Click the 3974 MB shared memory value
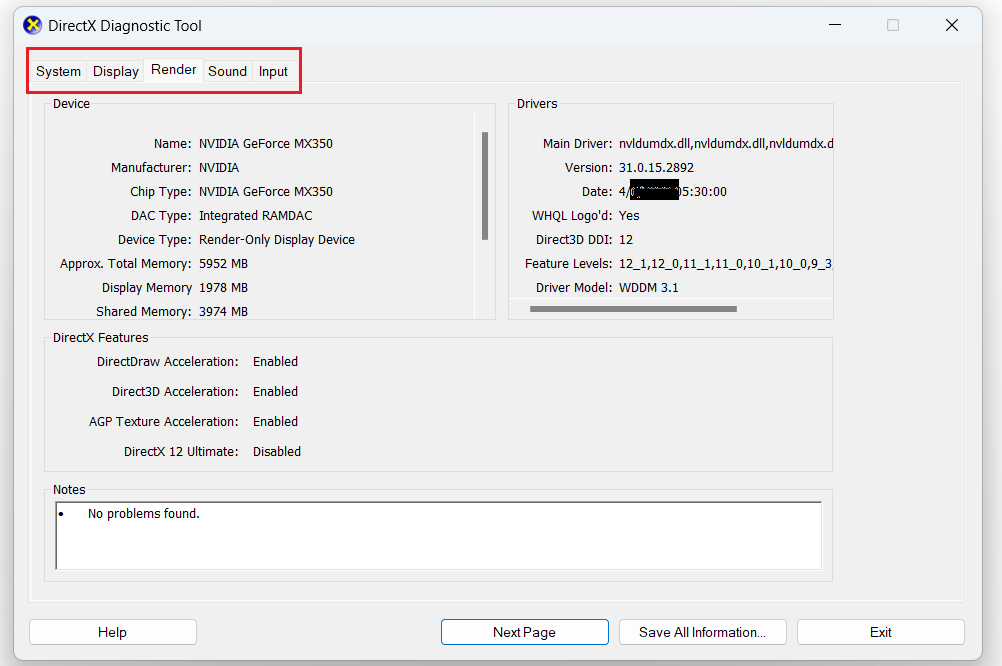The height and width of the screenshot is (666, 1002). pyautogui.click(x=223, y=311)
